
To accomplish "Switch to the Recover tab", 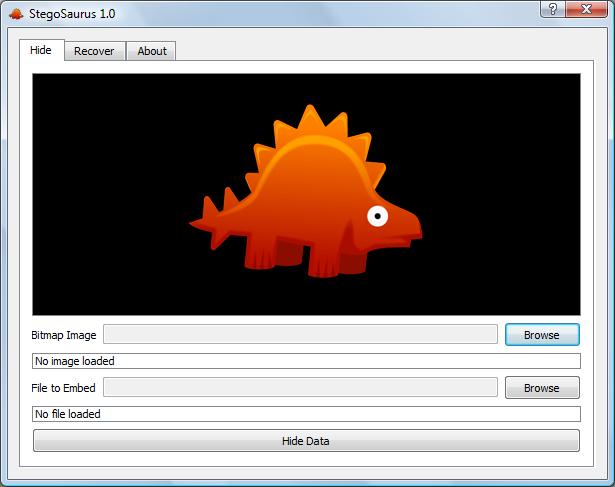I will point(95,51).
